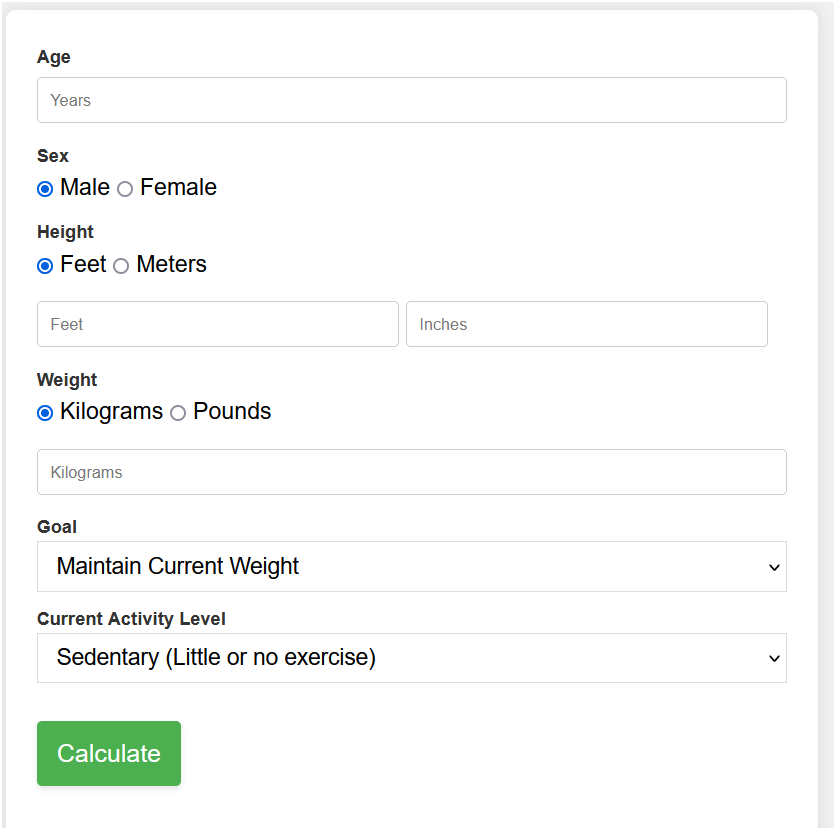836x830 pixels.
Task: Select Feet as the height unit
Action: pos(44,265)
